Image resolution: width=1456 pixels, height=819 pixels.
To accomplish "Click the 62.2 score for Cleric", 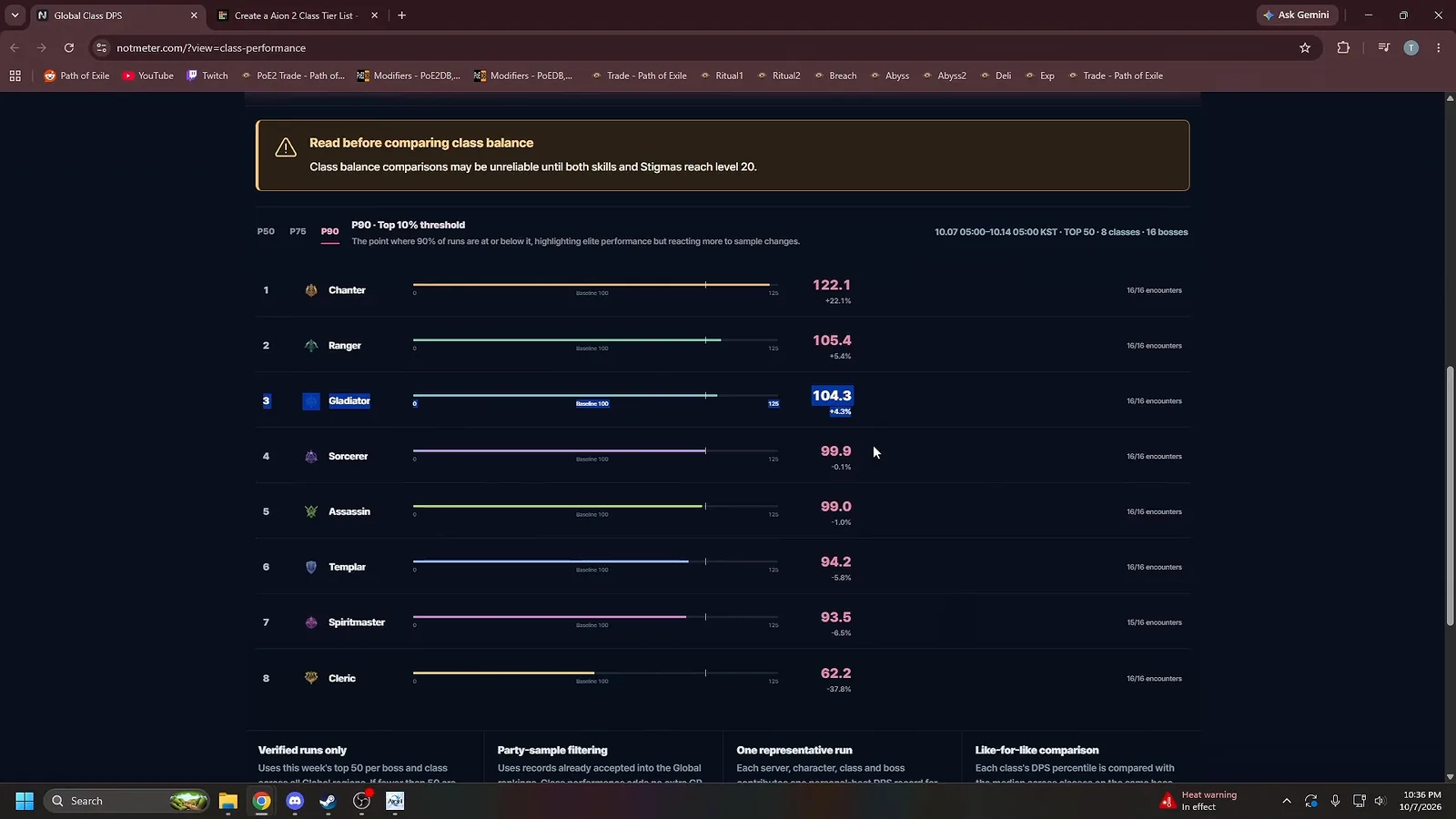I will 835,673.
